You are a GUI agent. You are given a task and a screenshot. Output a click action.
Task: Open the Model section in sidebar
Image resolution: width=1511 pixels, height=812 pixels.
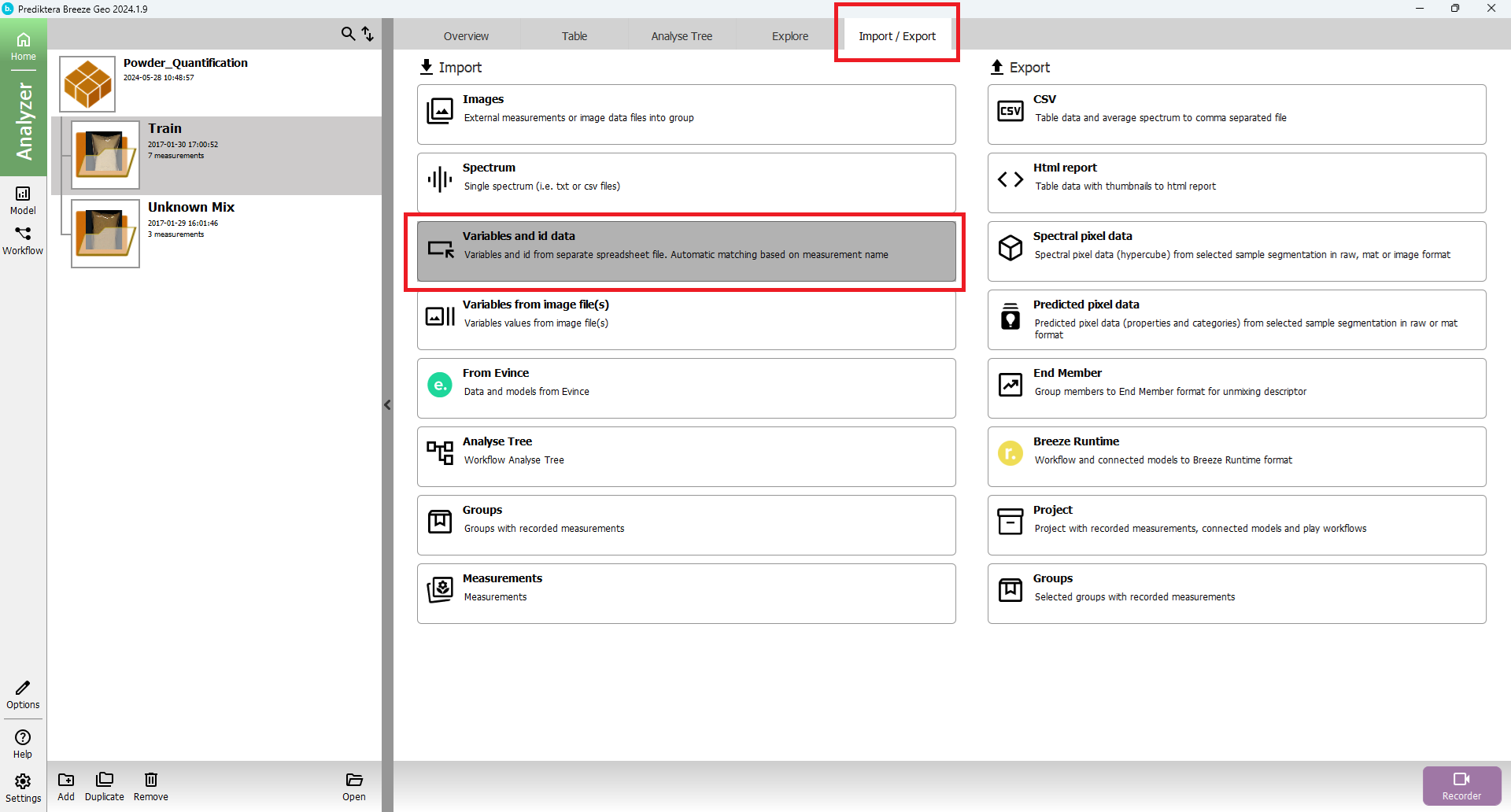point(23,200)
